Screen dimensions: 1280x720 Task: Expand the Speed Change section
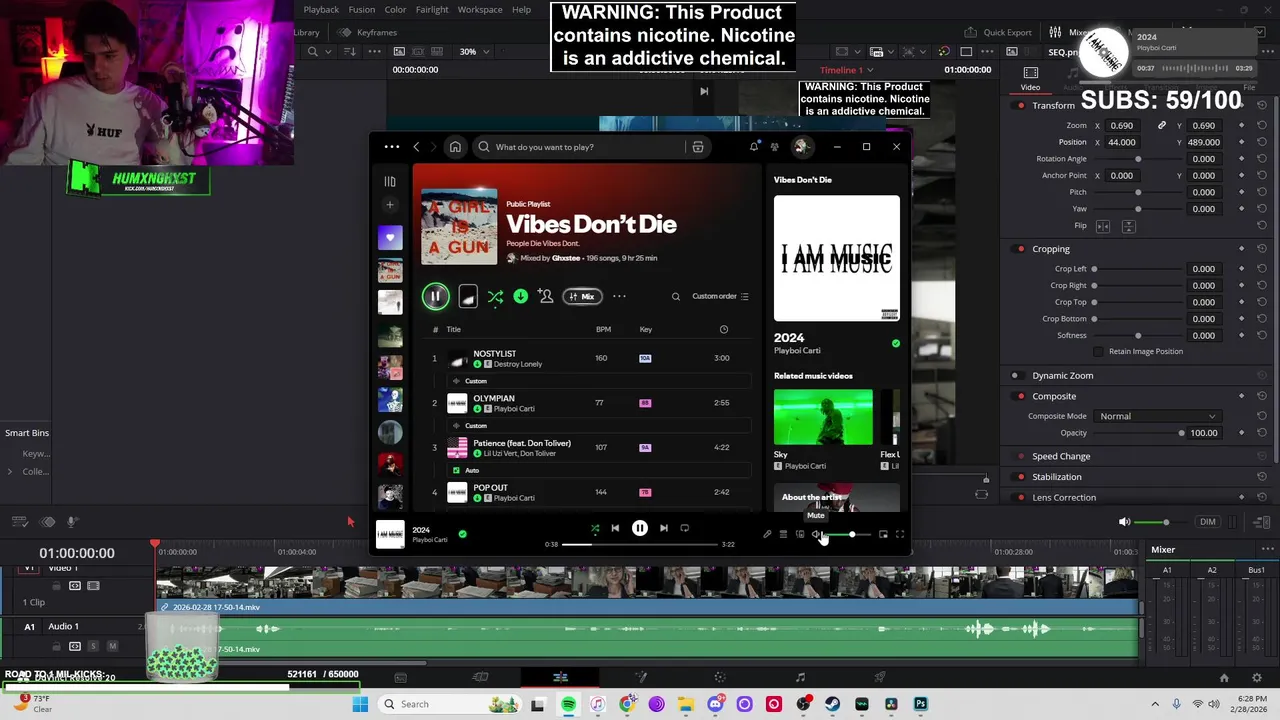click(1061, 456)
